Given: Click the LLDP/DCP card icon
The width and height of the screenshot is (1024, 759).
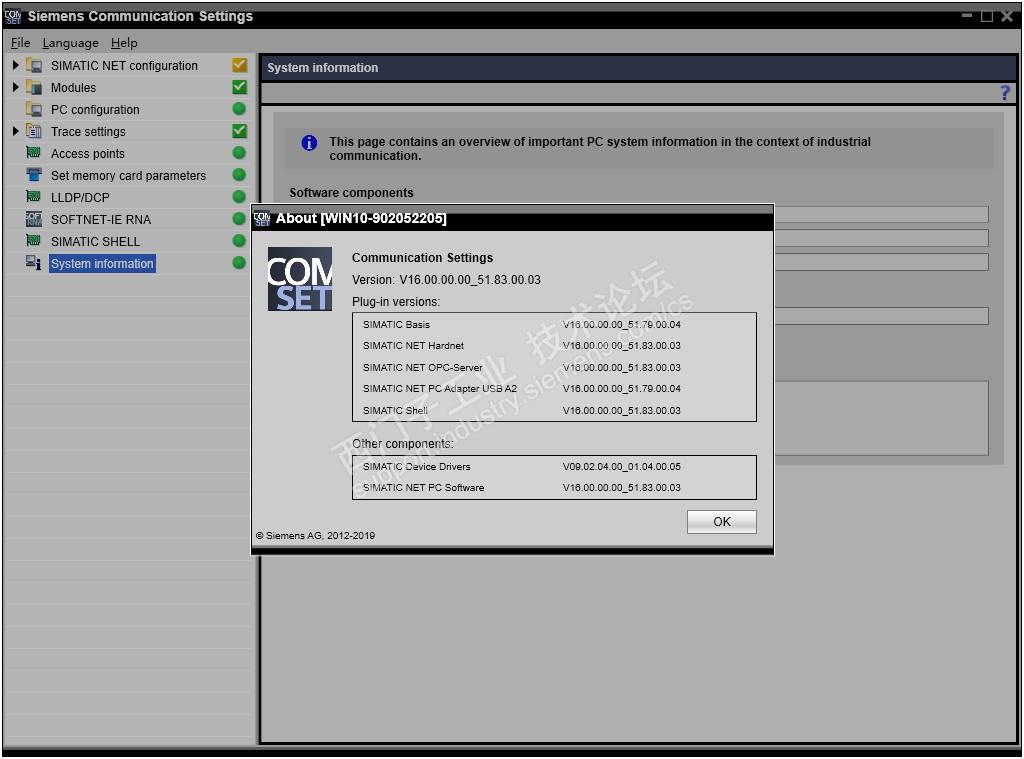Looking at the screenshot, I should (33, 197).
